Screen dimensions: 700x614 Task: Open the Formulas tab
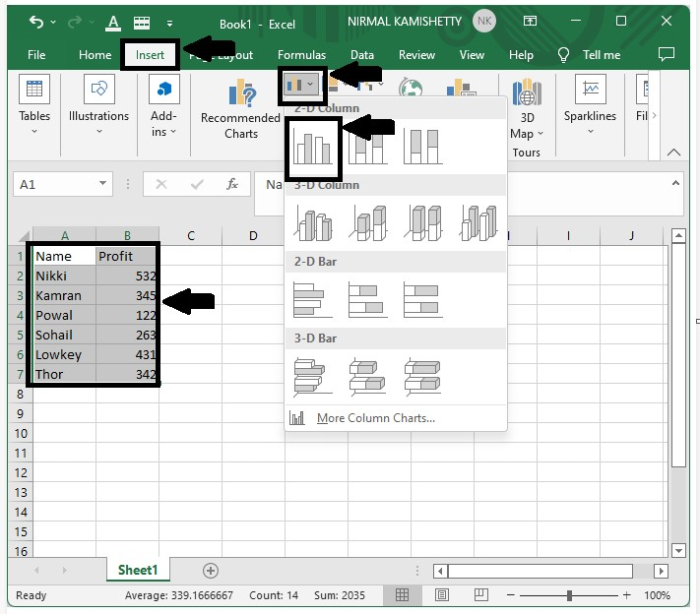301,55
